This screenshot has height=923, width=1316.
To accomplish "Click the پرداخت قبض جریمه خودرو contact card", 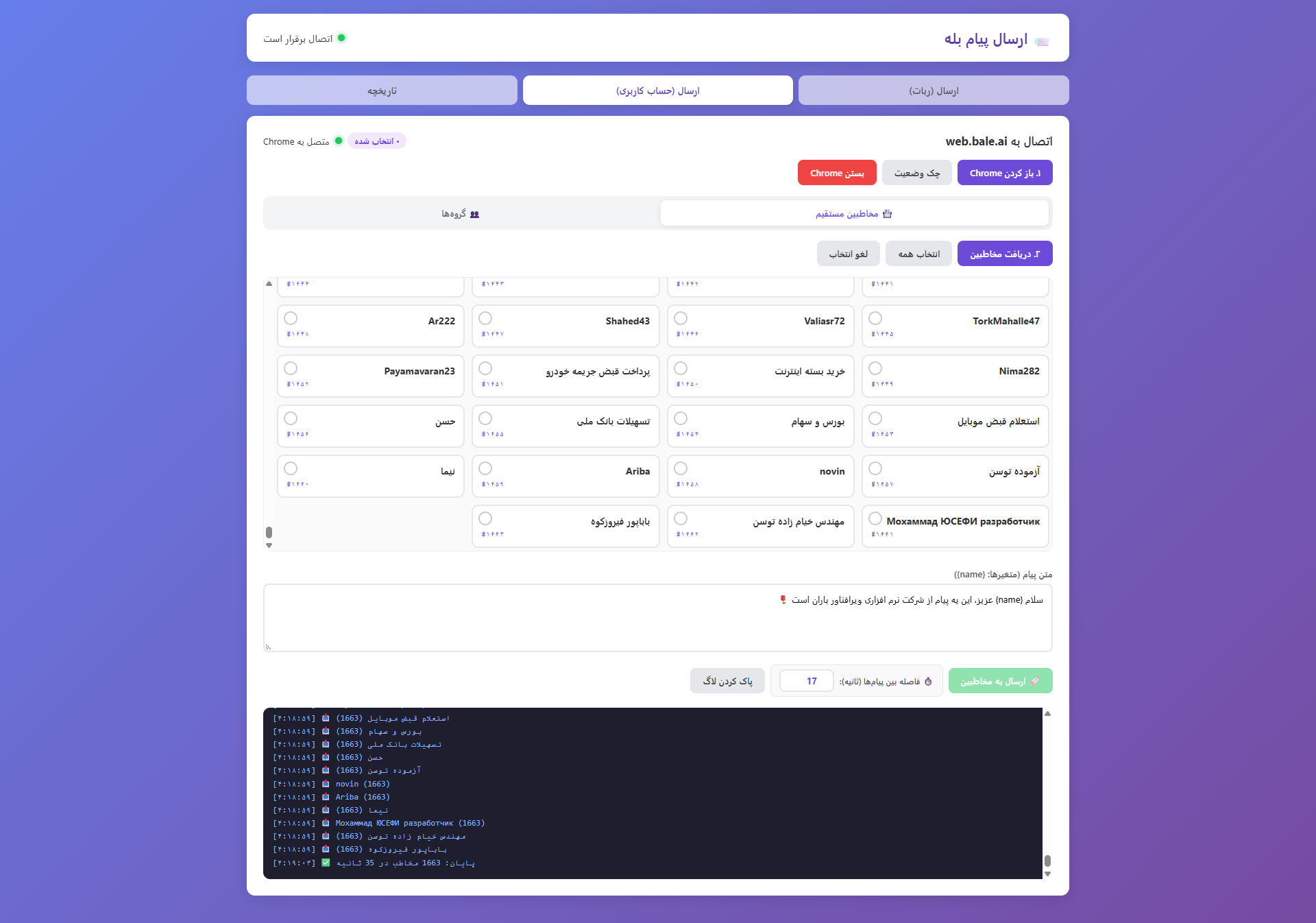I will click(565, 376).
